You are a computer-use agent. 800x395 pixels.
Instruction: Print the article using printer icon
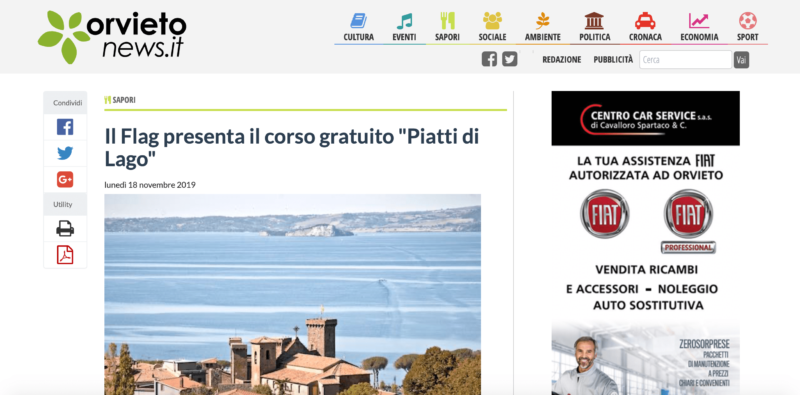pyautogui.click(x=65, y=228)
